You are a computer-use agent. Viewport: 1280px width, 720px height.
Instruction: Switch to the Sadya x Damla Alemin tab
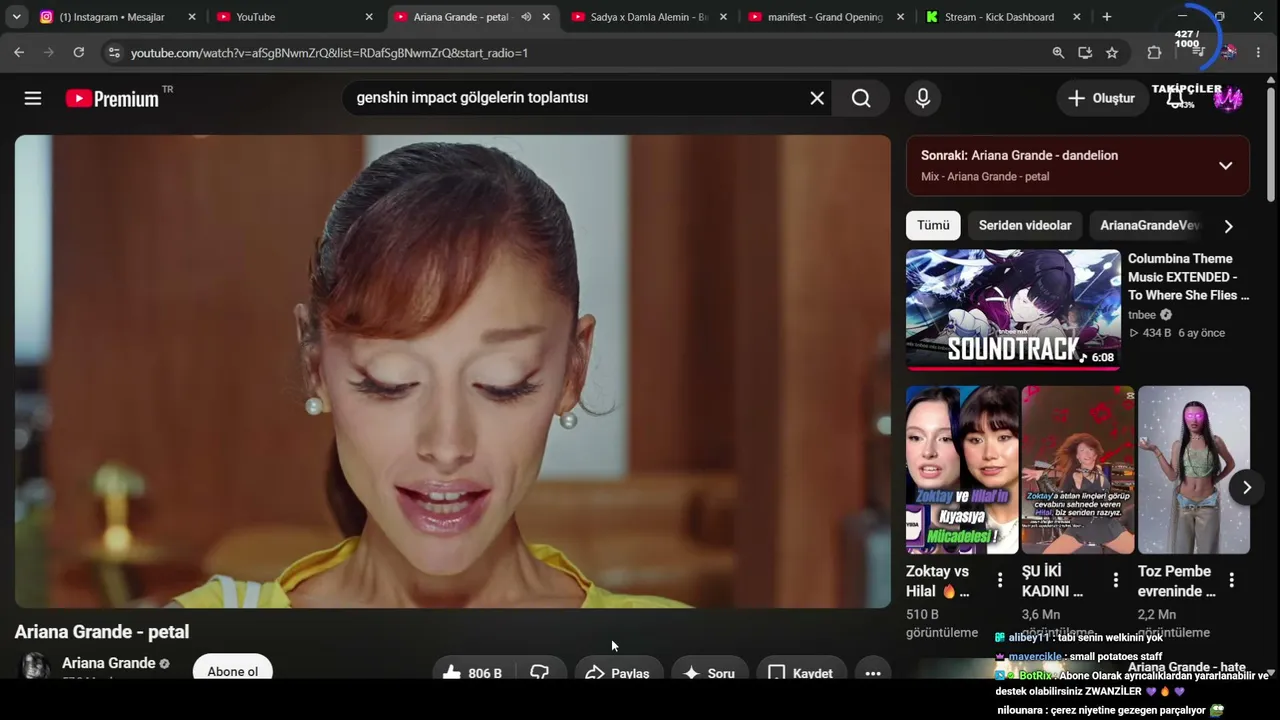tap(649, 17)
